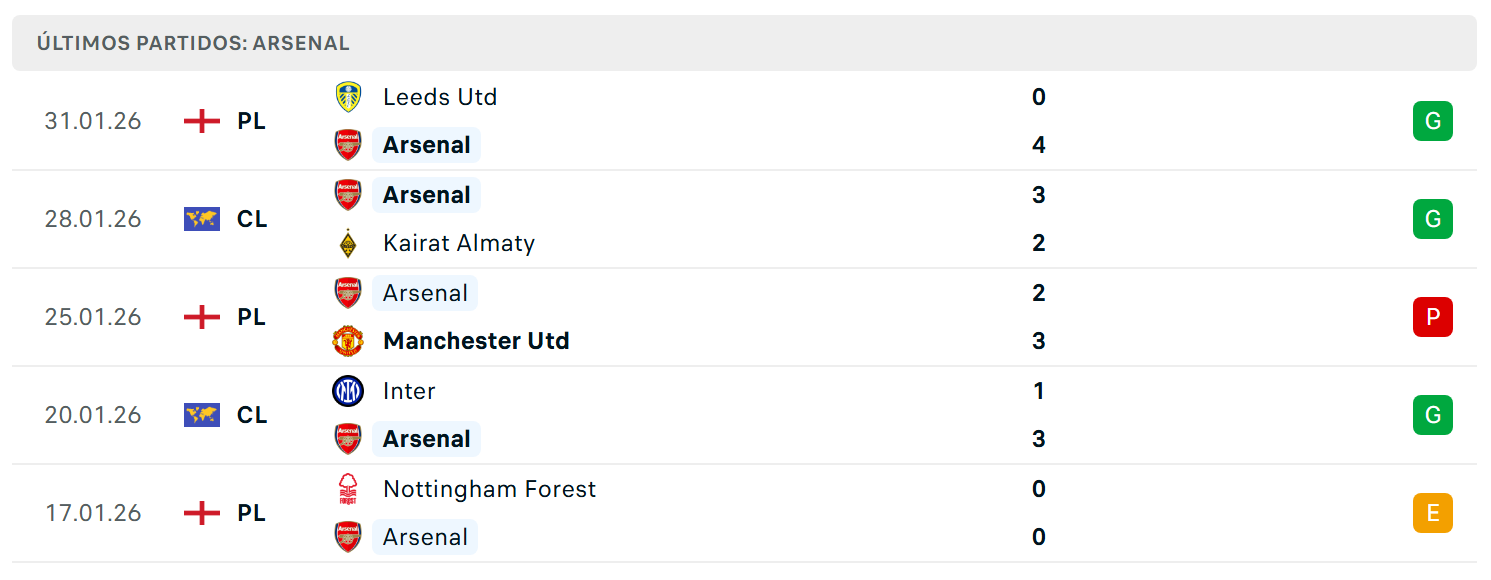Click England flag icon on 17.01.26 row
Screen dimensions: 1491x580
[202, 513]
